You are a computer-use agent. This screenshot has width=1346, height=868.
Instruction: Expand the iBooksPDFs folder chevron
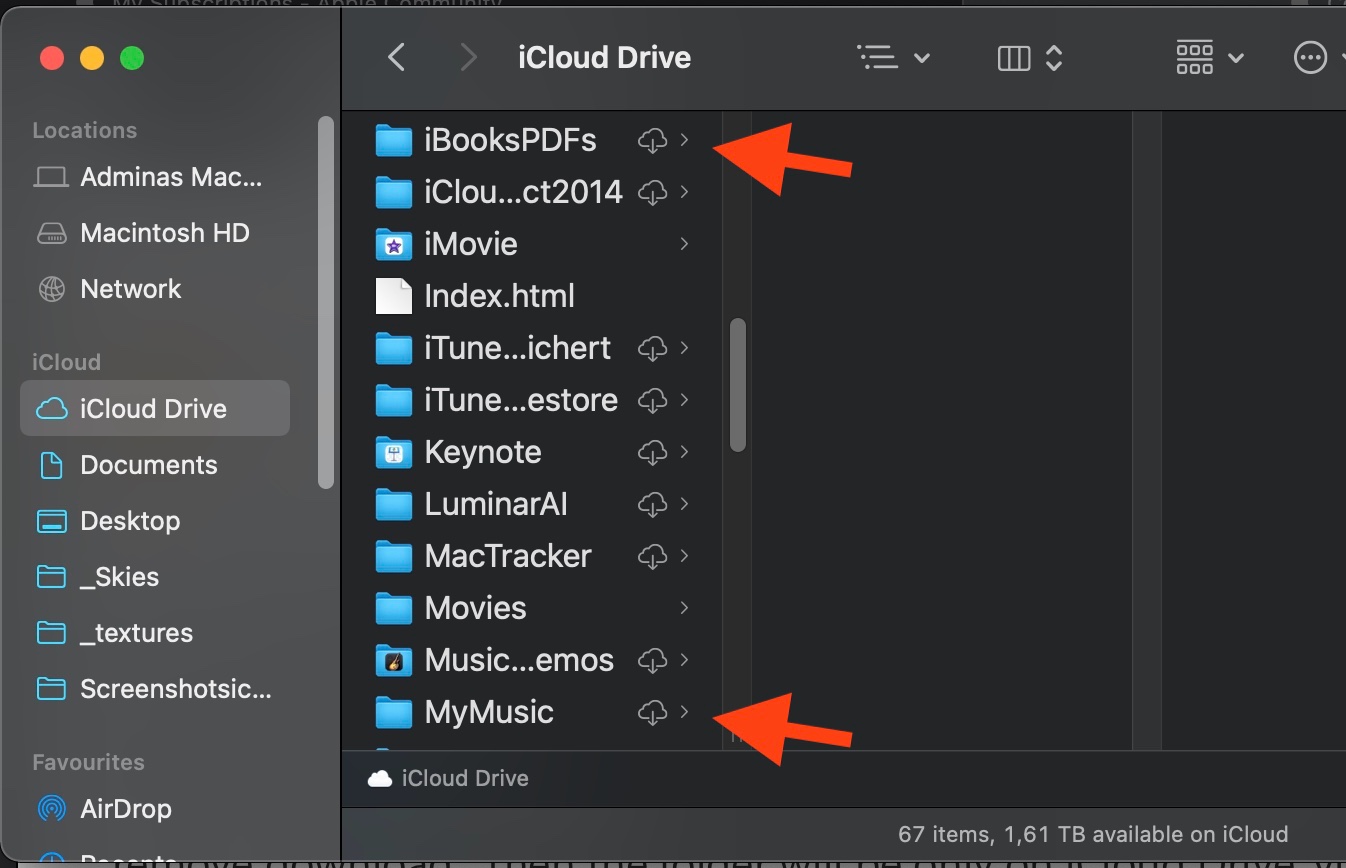tap(685, 140)
